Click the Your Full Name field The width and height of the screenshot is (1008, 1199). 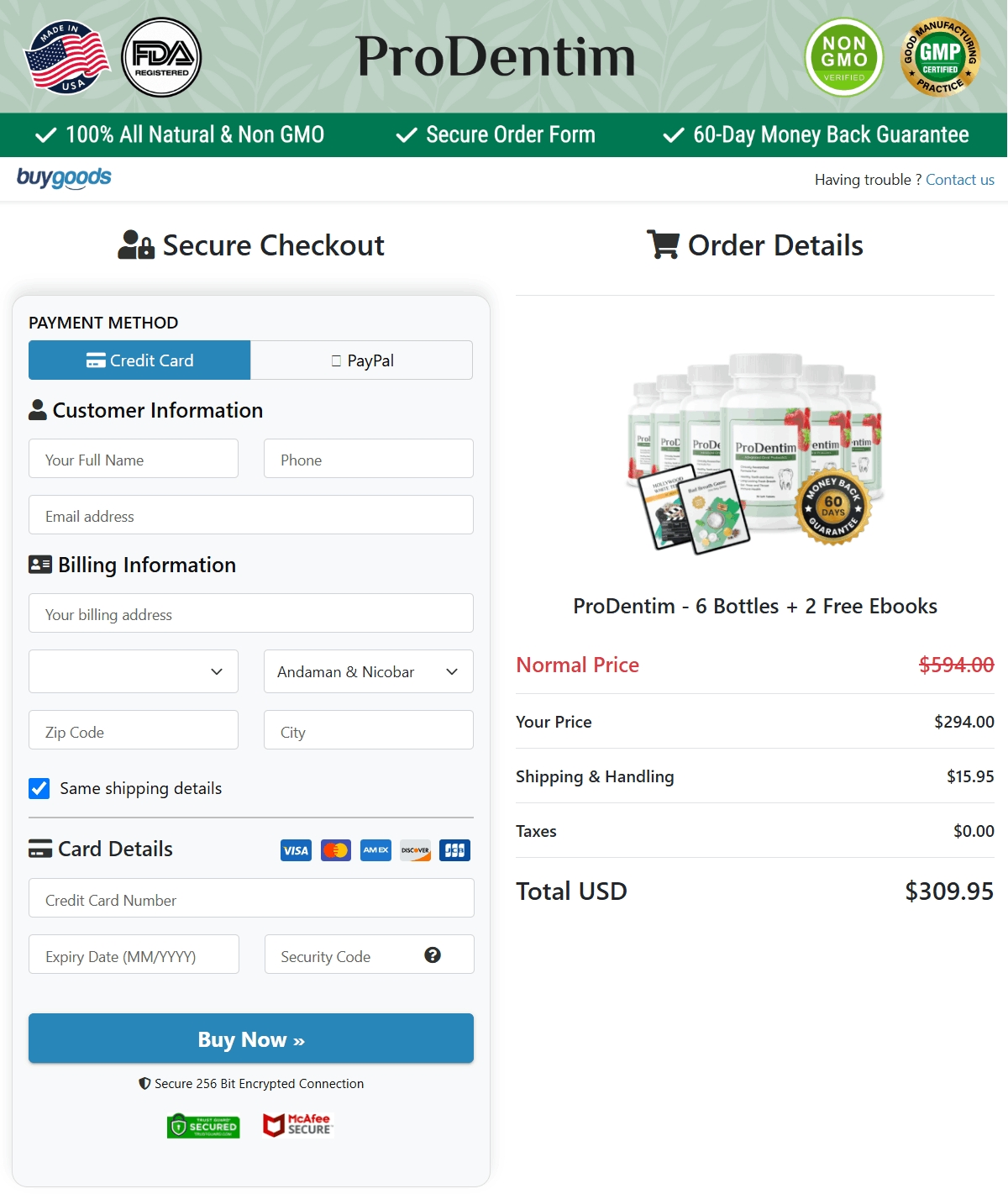coord(134,460)
